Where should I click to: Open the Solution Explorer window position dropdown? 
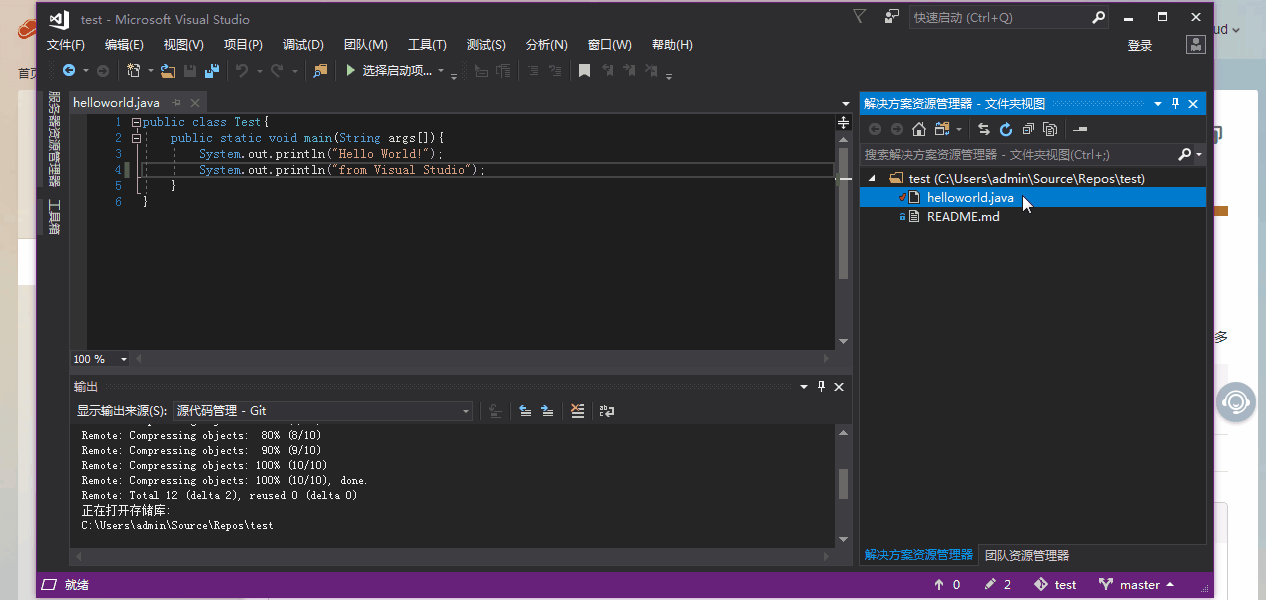1158,104
